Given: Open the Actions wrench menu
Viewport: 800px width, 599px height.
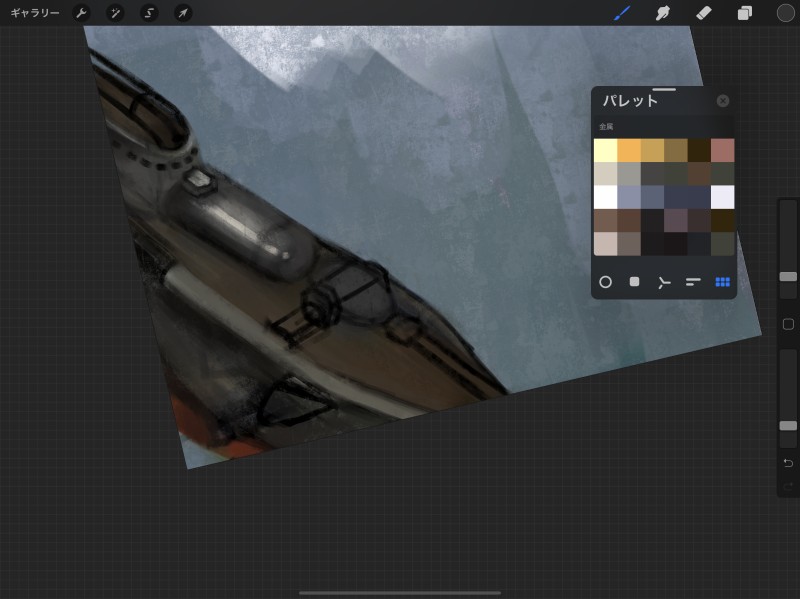Looking at the screenshot, I should (x=81, y=13).
